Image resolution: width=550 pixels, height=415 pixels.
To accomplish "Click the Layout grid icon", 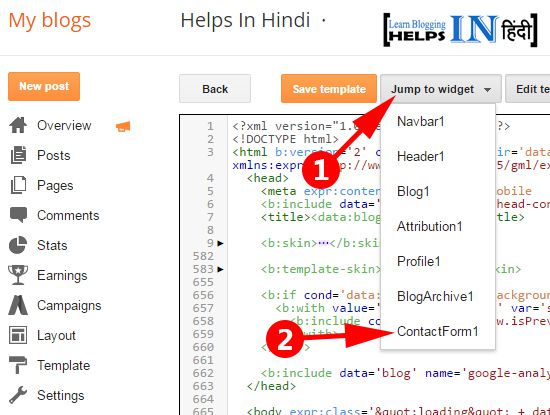I will tap(18, 335).
